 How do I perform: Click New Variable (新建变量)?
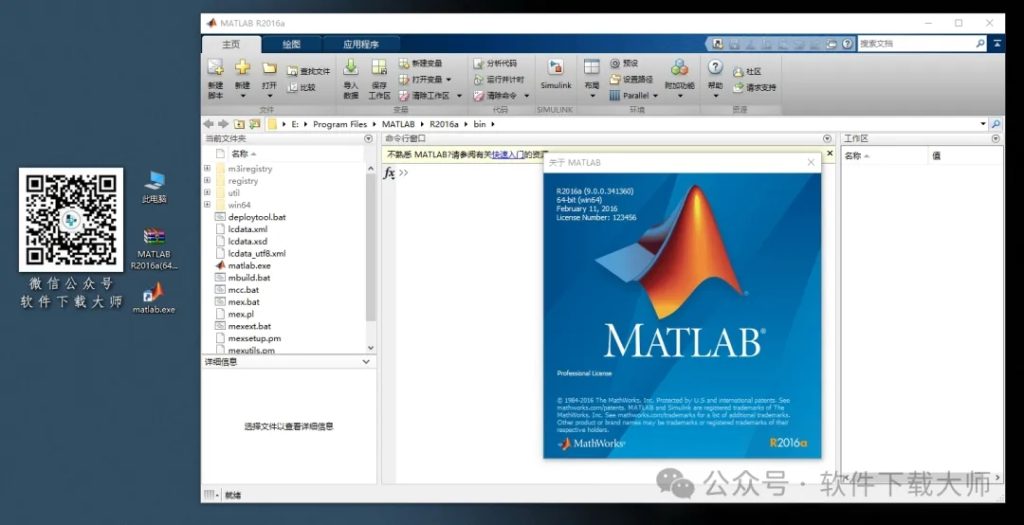pos(421,63)
